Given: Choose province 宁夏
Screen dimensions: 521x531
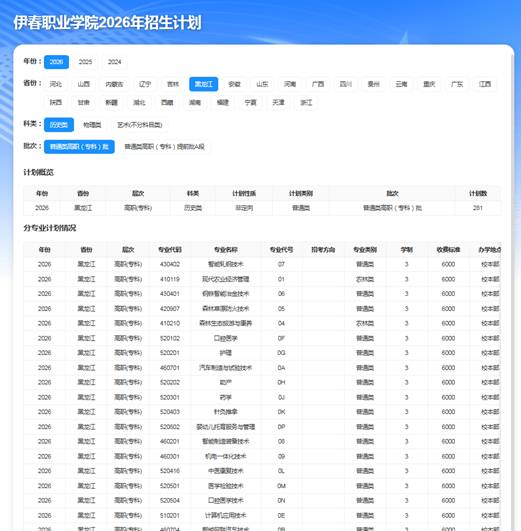Looking at the screenshot, I should [x=250, y=102].
